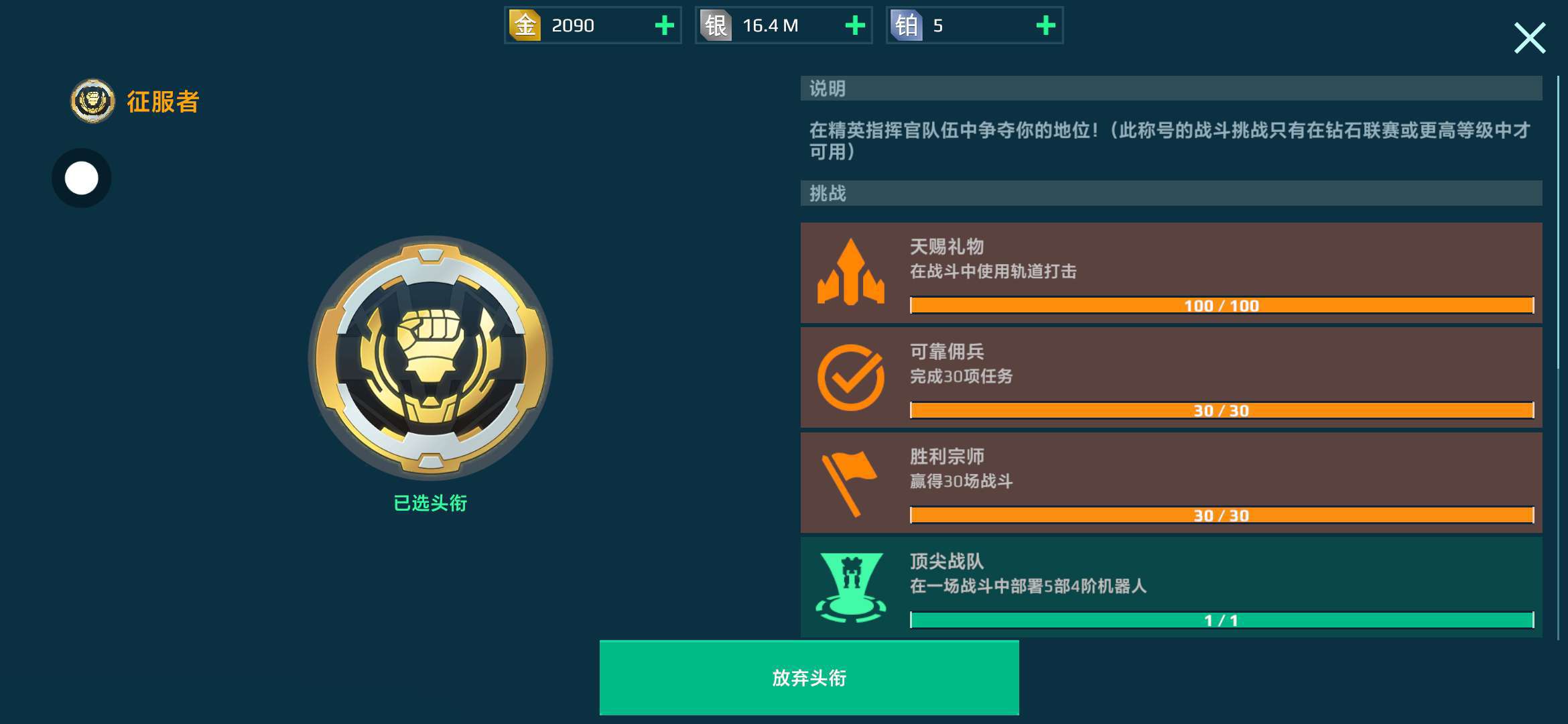Tap the flag icon for 胜利宗师
Screen dimensions: 1568x724
click(x=850, y=483)
